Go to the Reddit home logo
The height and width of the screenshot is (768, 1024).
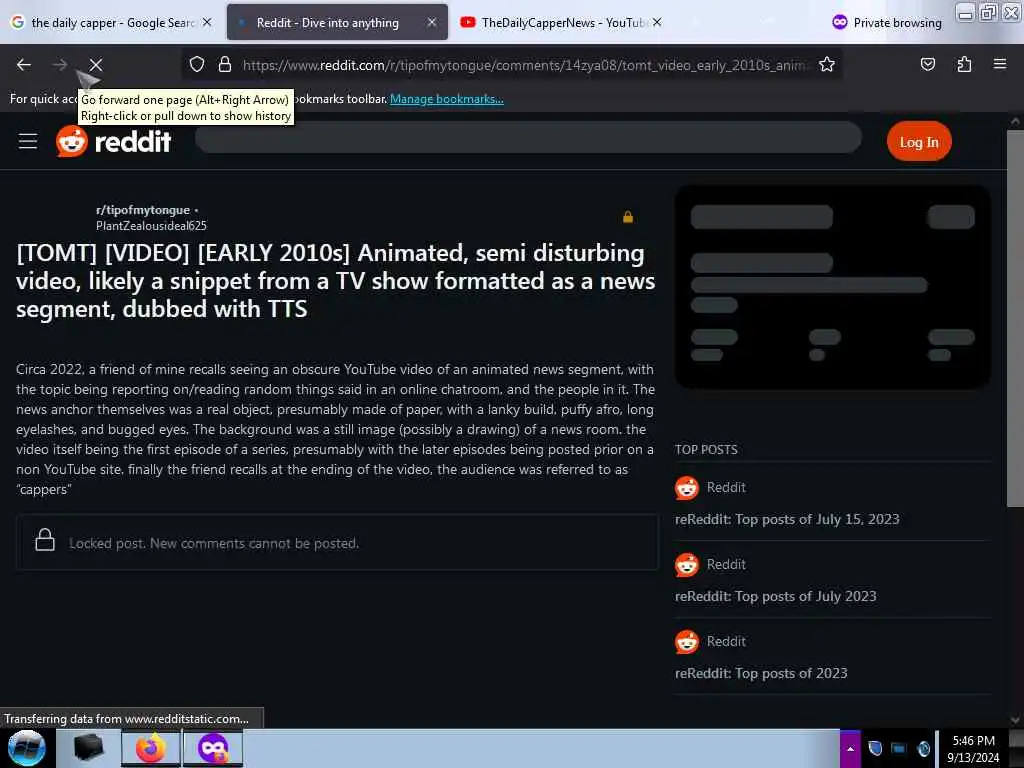click(113, 141)
